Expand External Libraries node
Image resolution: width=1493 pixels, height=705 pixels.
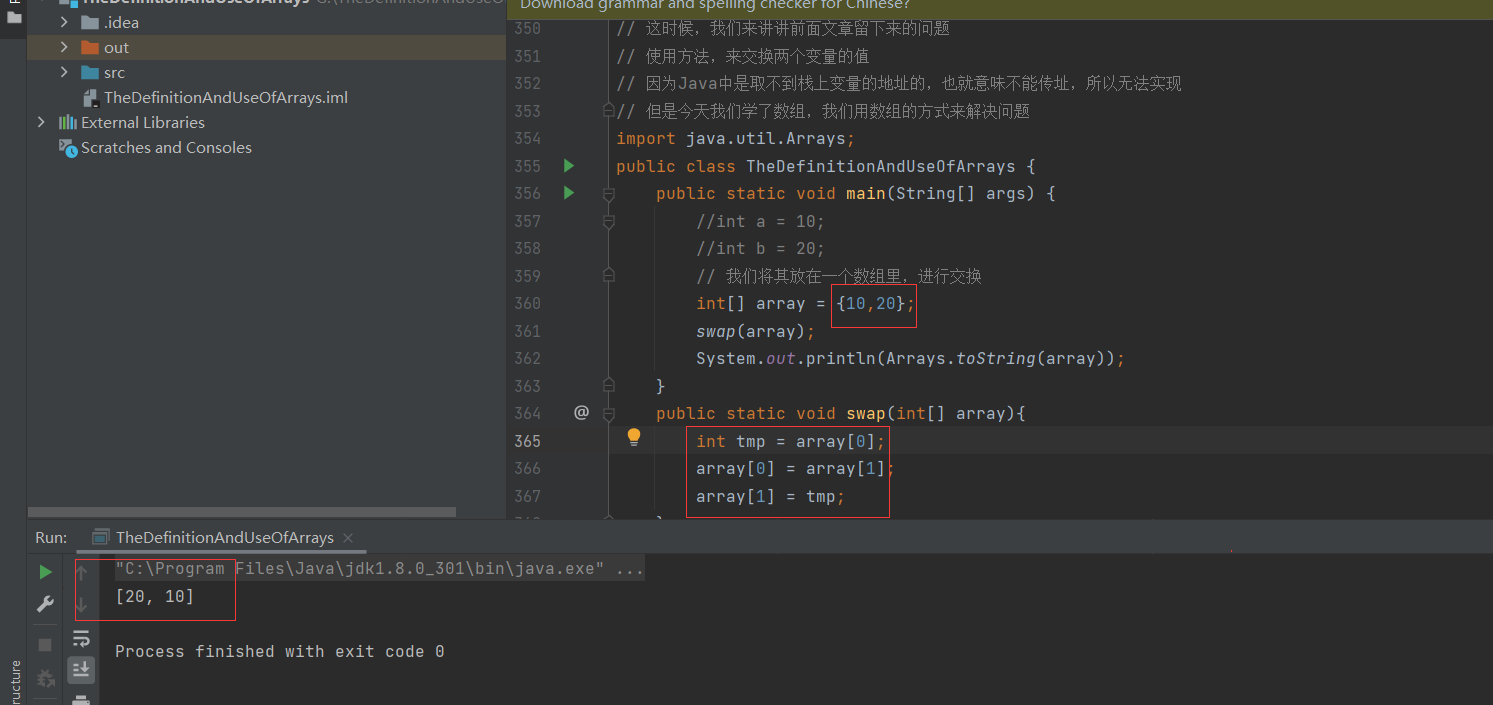(40, 122)
